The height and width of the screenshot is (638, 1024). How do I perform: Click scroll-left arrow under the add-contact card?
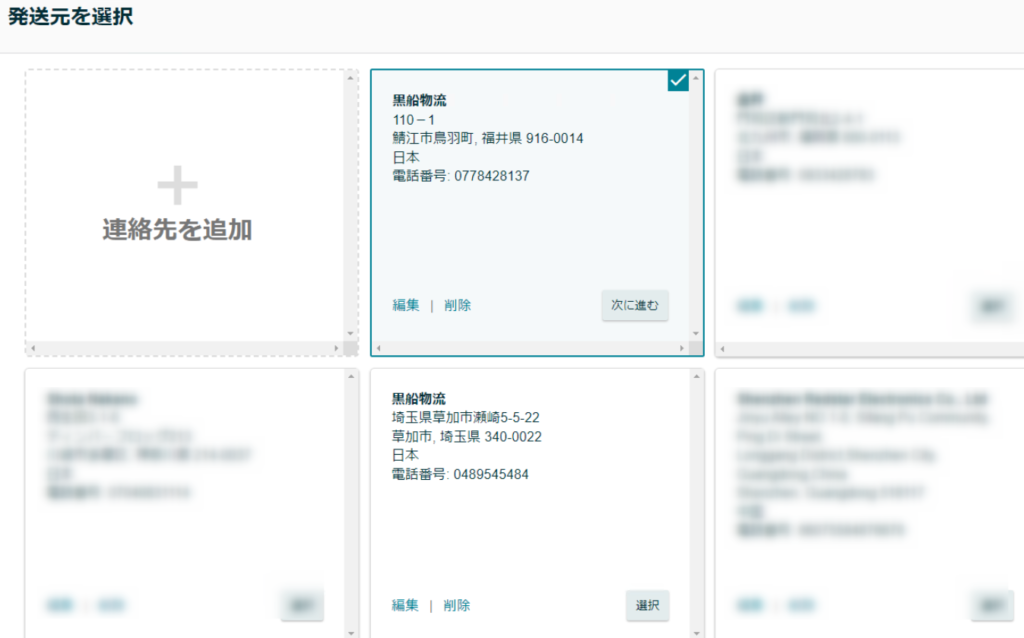coord(32,348)
